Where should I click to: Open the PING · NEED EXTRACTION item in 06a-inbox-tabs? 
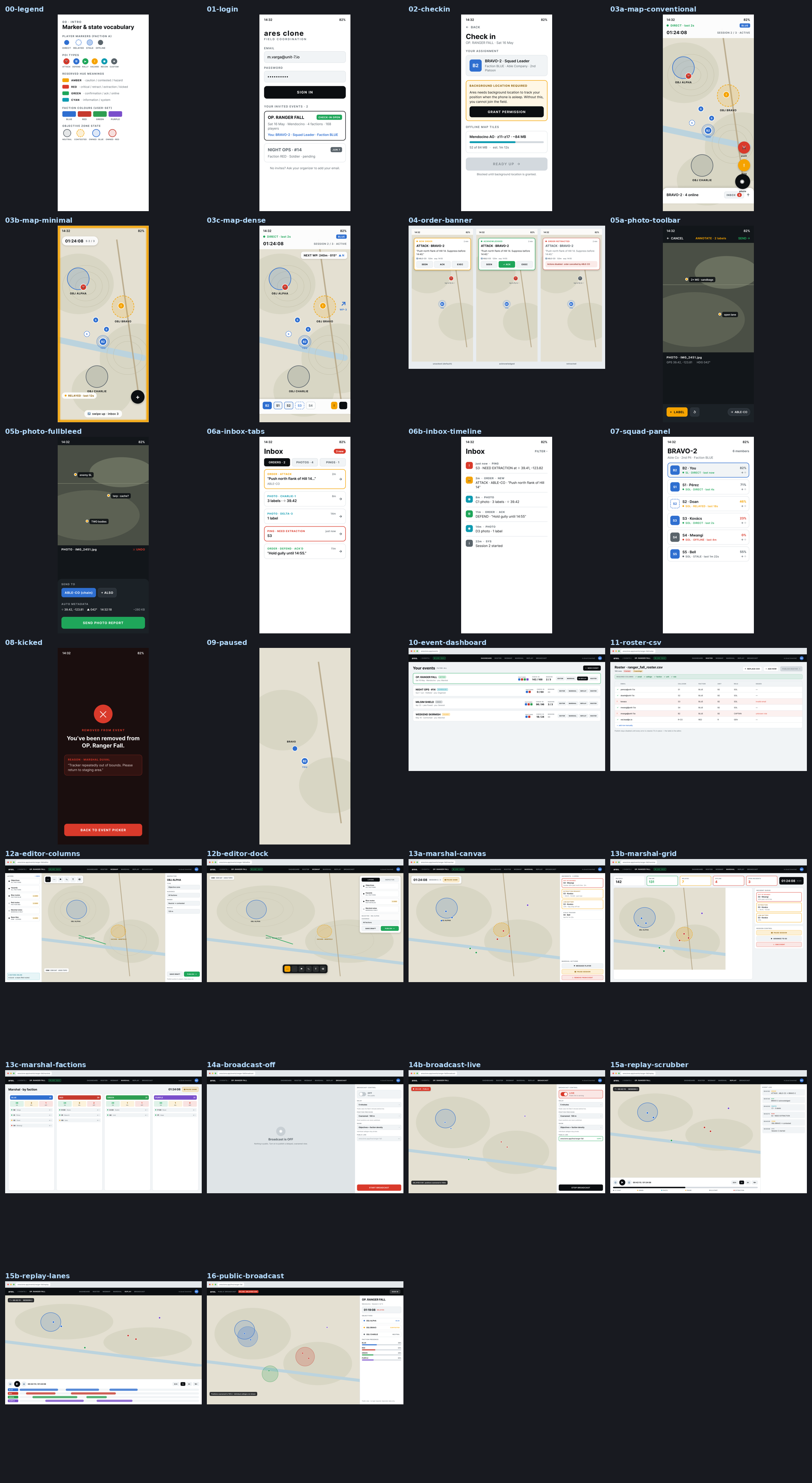point(305,534)
